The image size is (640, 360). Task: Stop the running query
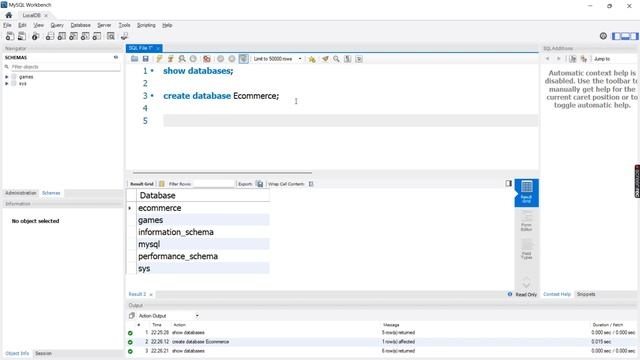193,59
